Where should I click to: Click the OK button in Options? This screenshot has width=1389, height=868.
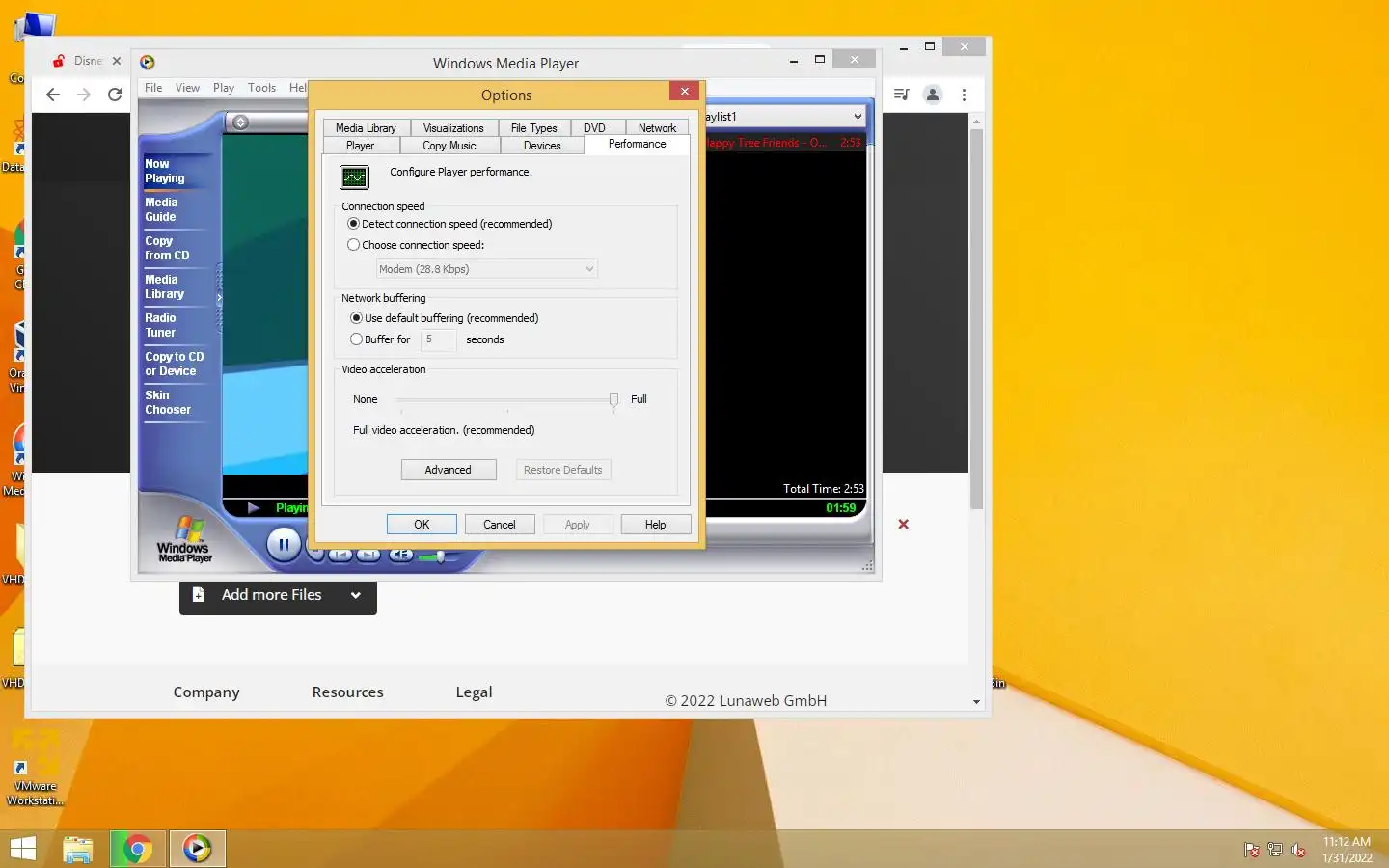tap(422, 525)
